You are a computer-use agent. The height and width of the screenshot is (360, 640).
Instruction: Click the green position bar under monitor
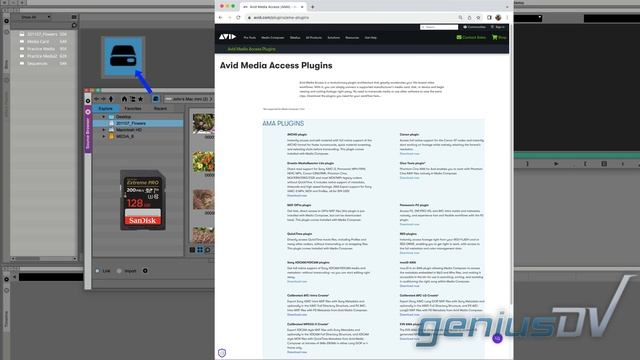[577, 155]
